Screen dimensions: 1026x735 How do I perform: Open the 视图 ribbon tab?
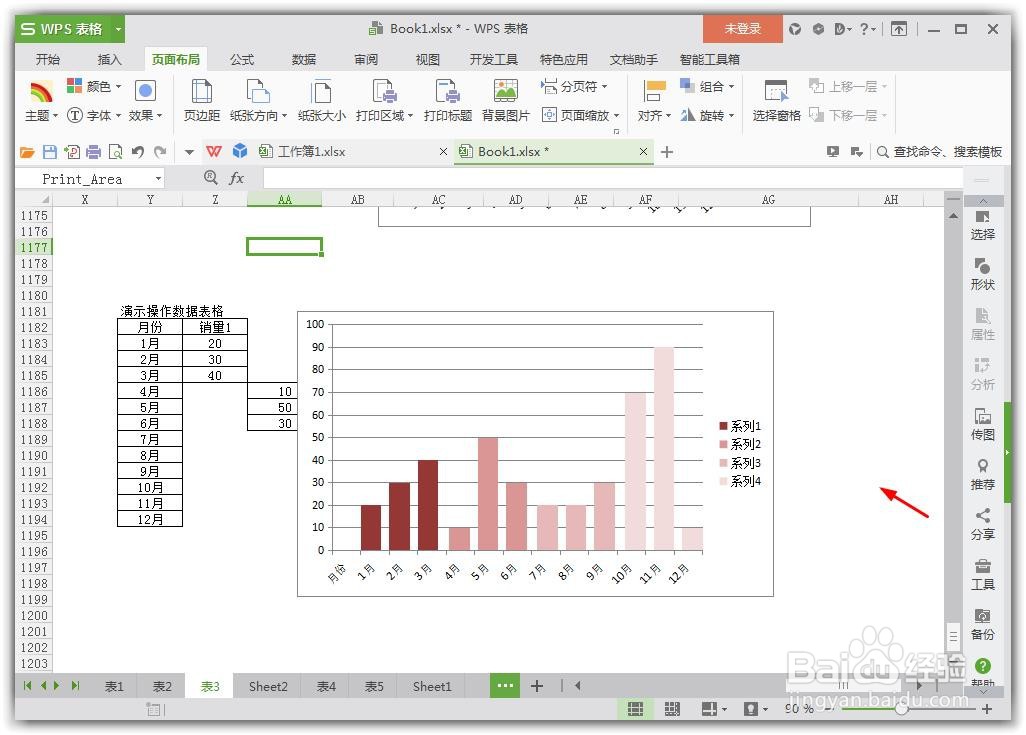(x=427, y=60)
